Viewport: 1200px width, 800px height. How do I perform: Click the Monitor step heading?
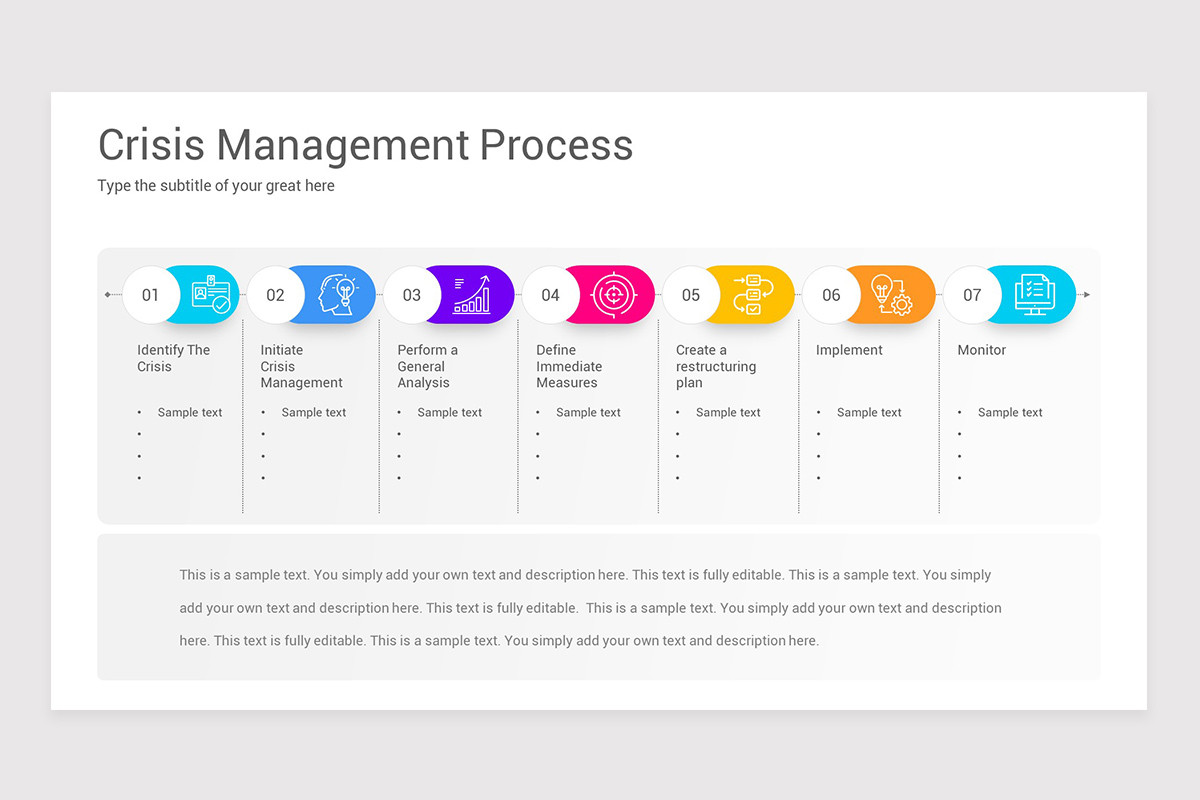pyautogui.click(x=982, y=350)
